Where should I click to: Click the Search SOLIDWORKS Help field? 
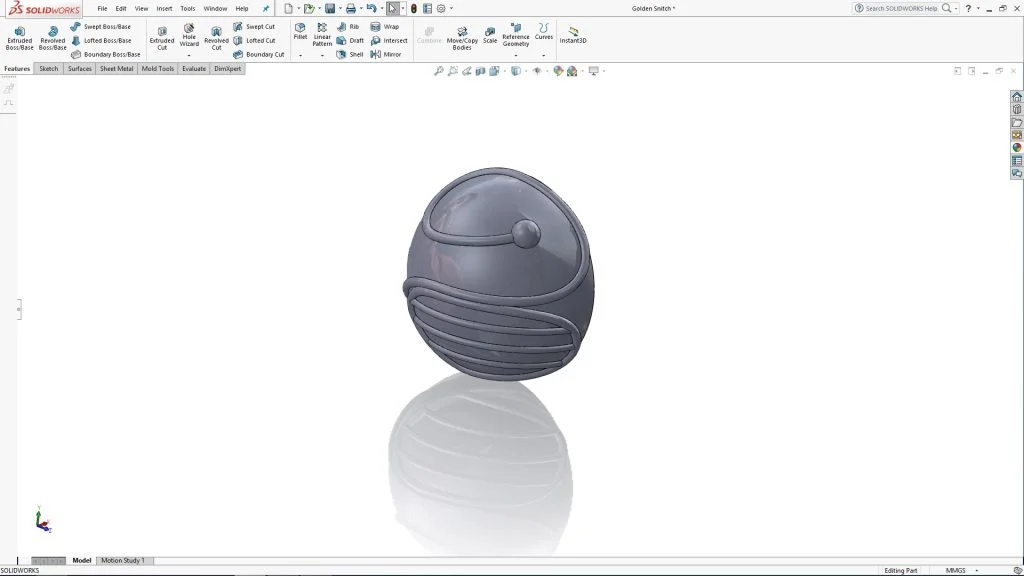coord(900,8)
